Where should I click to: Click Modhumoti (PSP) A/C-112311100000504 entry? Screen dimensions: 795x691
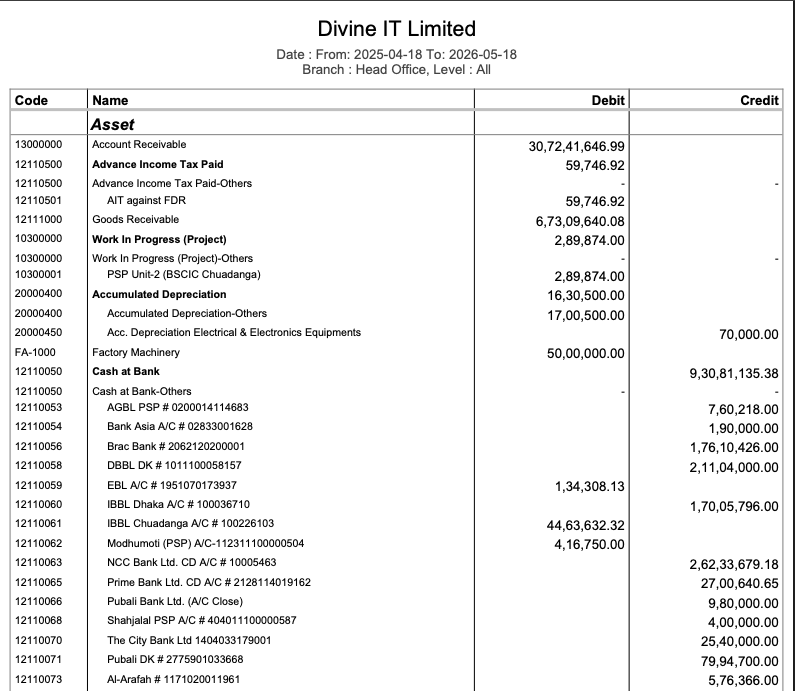tap(205, 543)
